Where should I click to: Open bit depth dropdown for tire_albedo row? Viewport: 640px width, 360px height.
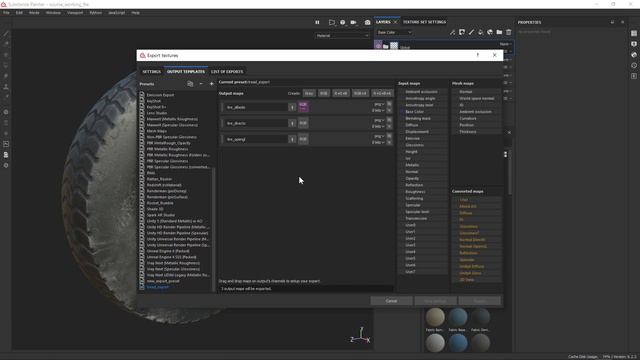(378, 110)
